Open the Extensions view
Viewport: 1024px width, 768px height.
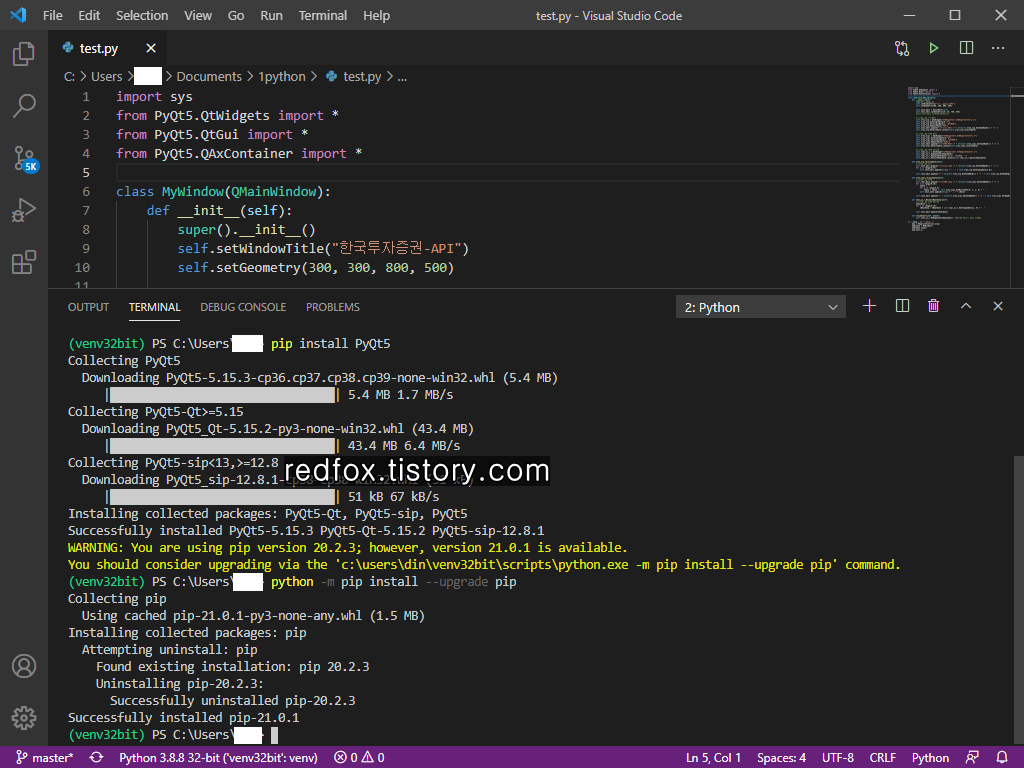pyautogui.click(x=24, y=263)
